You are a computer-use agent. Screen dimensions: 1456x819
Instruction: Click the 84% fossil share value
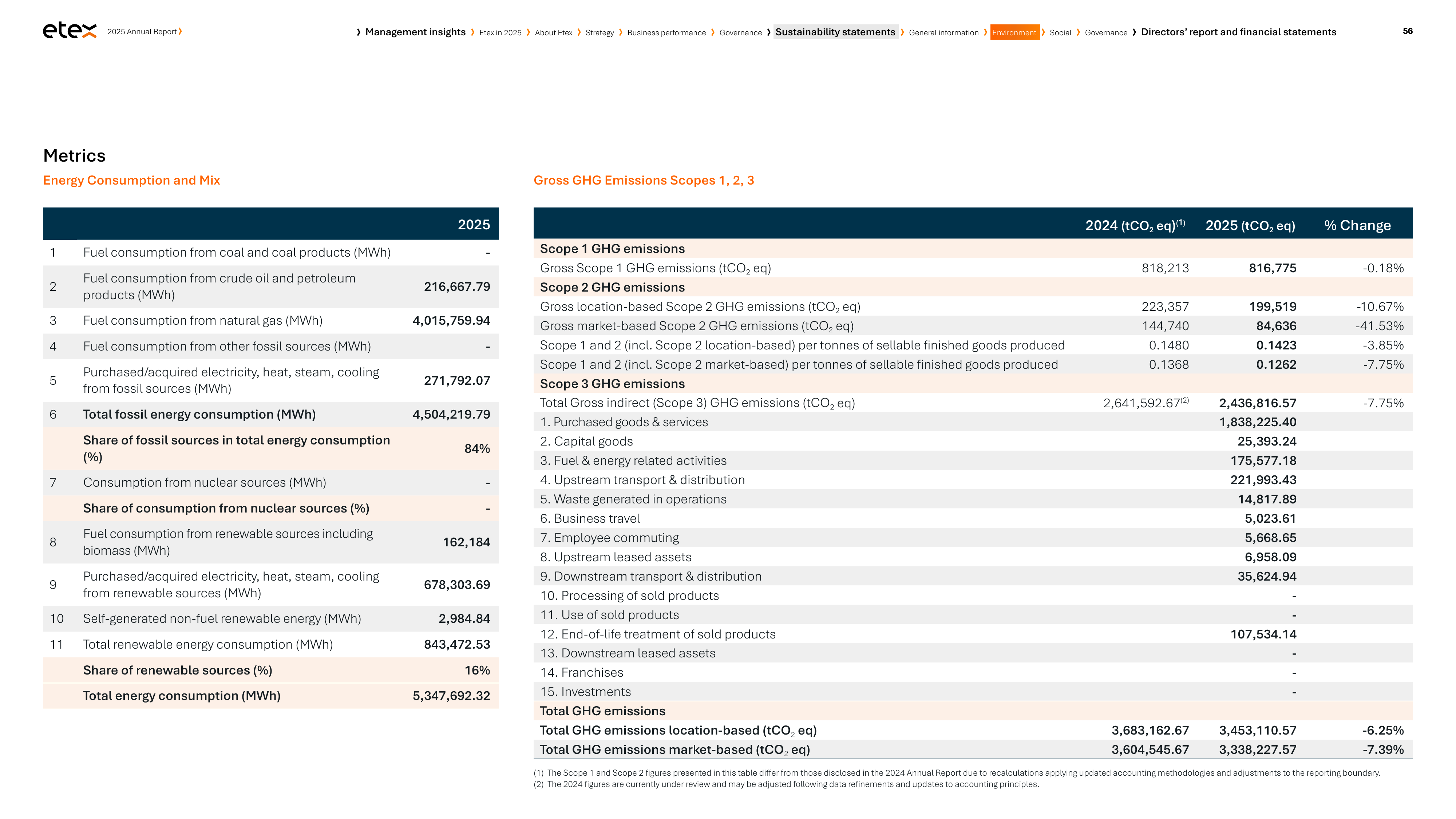477,449
